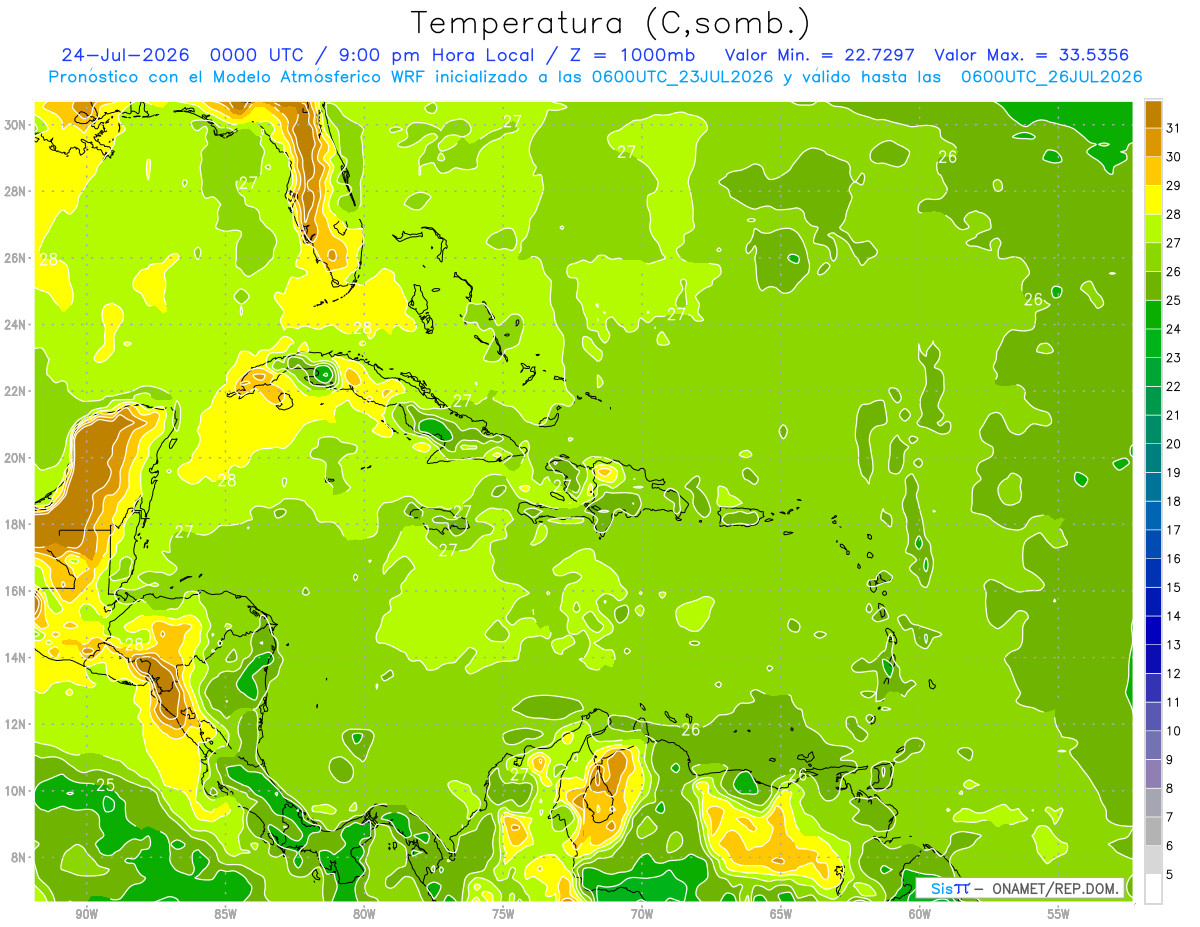Pick the gray swatch between 6 and 7
The image size is (1200, 927).
pyautogui.click(x=1153, y=831)
